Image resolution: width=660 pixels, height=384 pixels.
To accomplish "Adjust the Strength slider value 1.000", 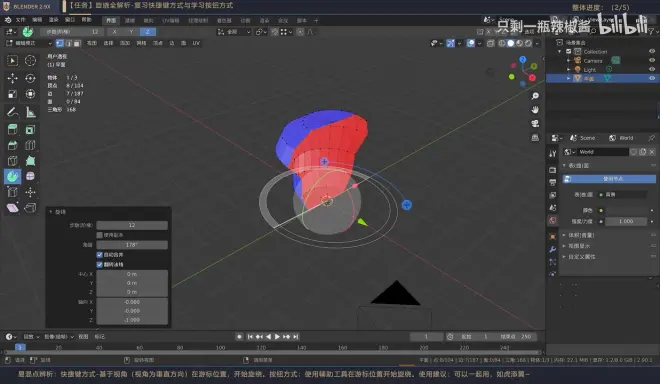I will (x=626, y=221).
